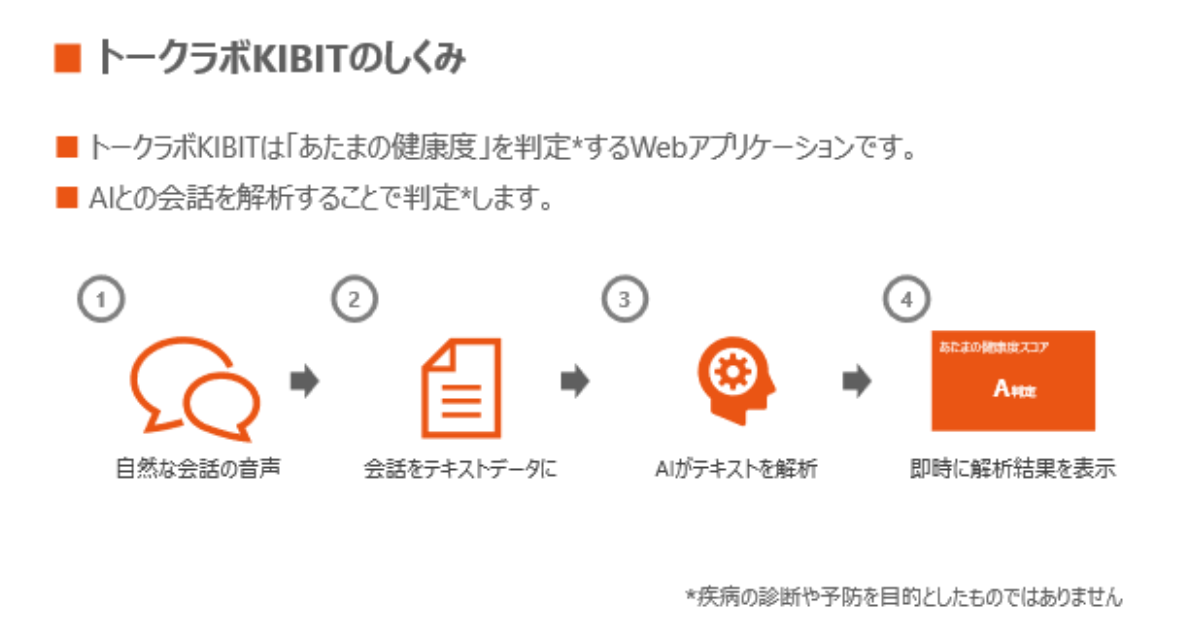Click the orange text document icon

(459, 387)
